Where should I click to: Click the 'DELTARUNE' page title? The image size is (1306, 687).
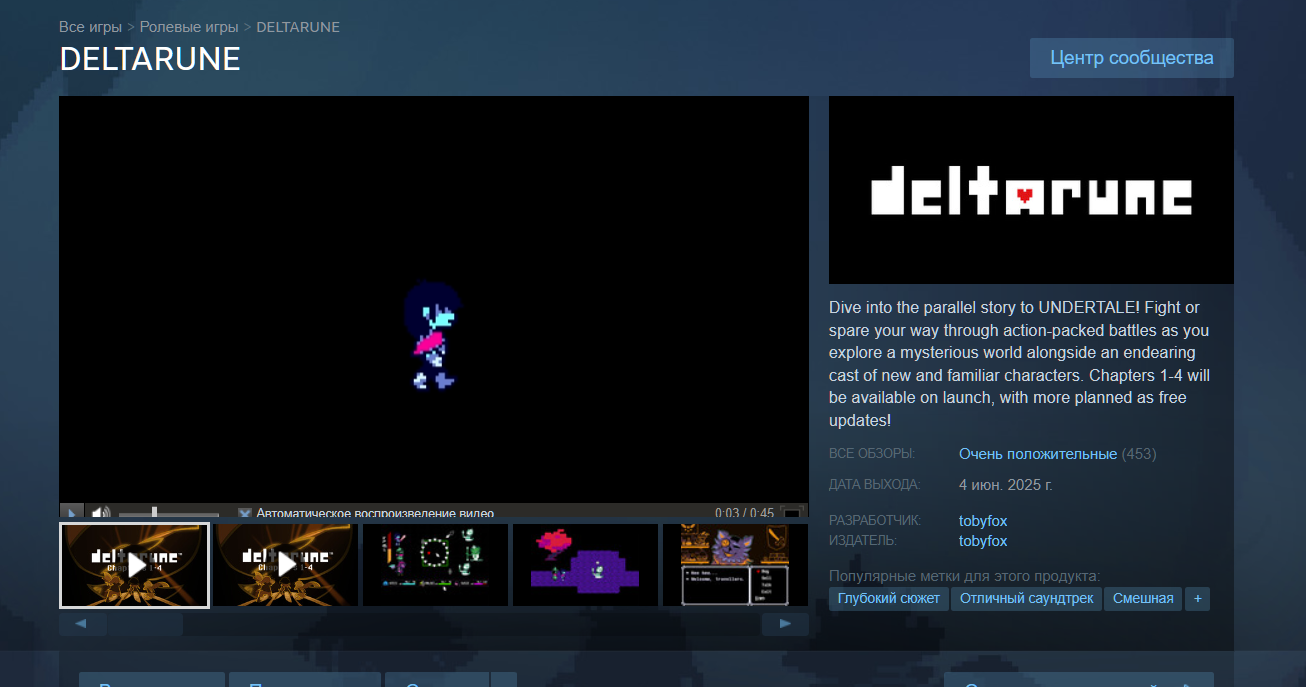(x=150, y=59)
